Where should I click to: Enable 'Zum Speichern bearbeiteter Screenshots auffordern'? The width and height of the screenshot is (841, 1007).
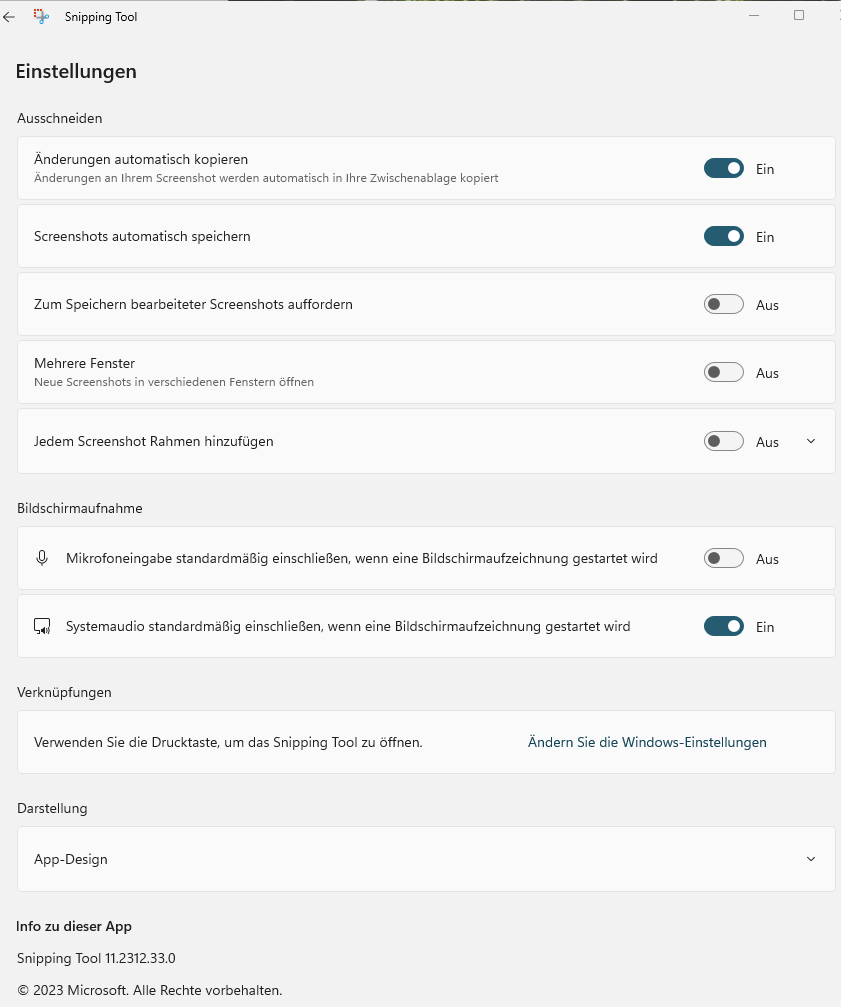click(x=723, y=305)
